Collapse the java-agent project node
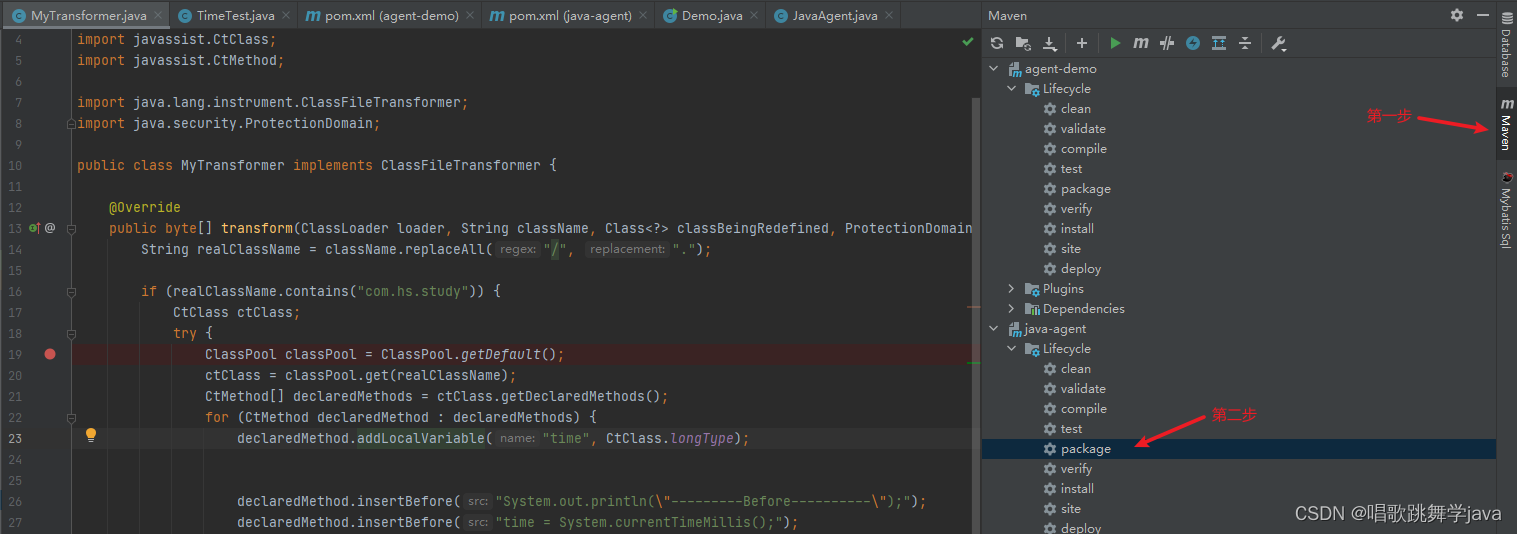This screenshot has height=534, width=1517. [x=994, y=329]
